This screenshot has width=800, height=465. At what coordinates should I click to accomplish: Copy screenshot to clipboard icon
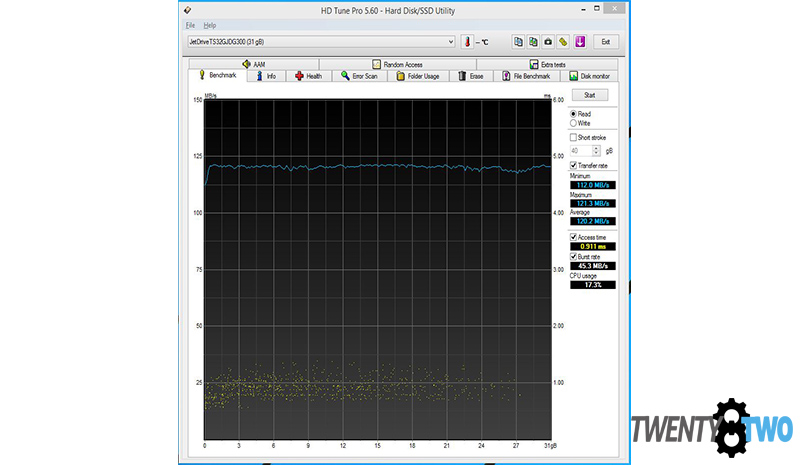pyautogui.click(x=533, y=42)
